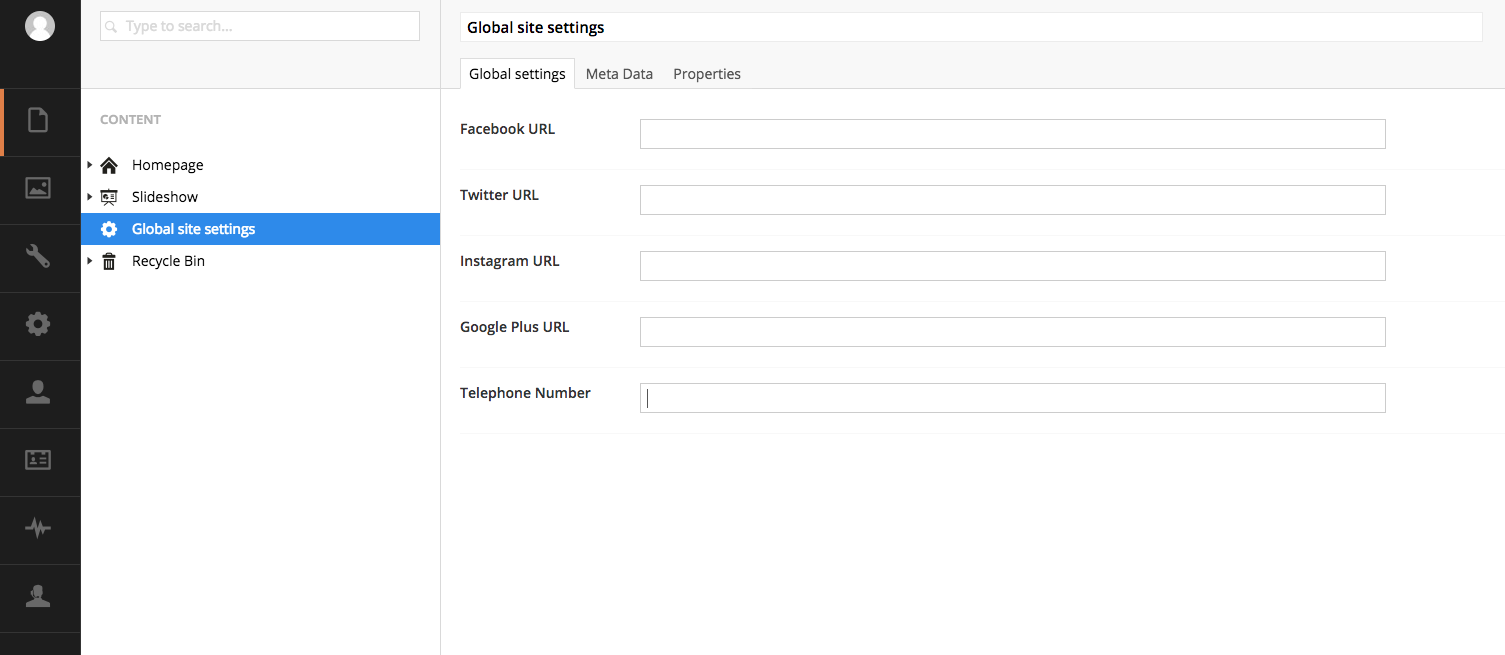
Task: Click the Instagram URL label
Action: 510,261
